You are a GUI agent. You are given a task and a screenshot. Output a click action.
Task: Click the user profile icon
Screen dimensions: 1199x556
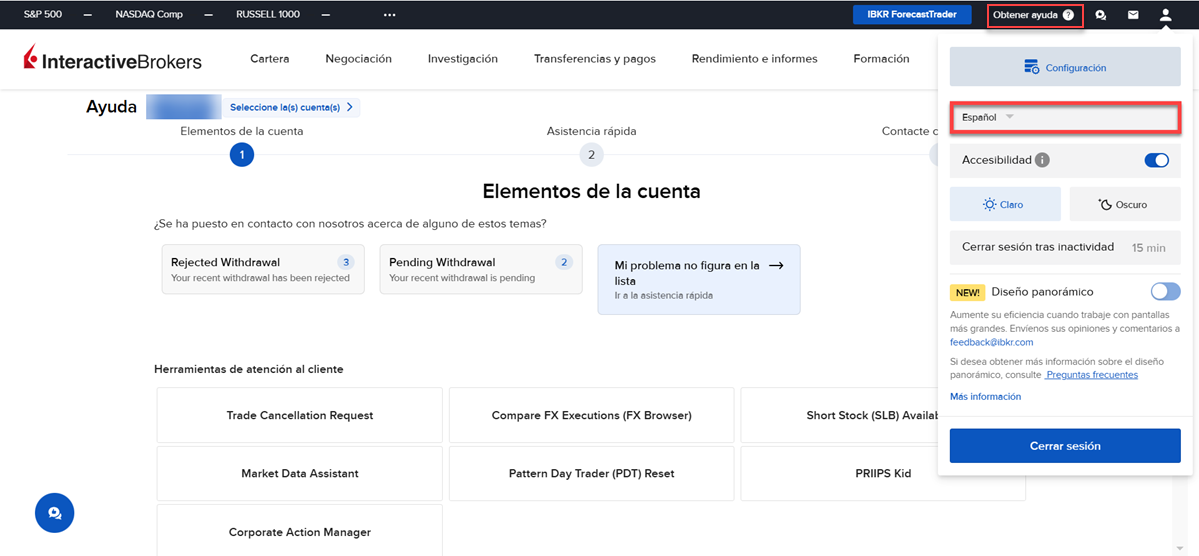1165,15
